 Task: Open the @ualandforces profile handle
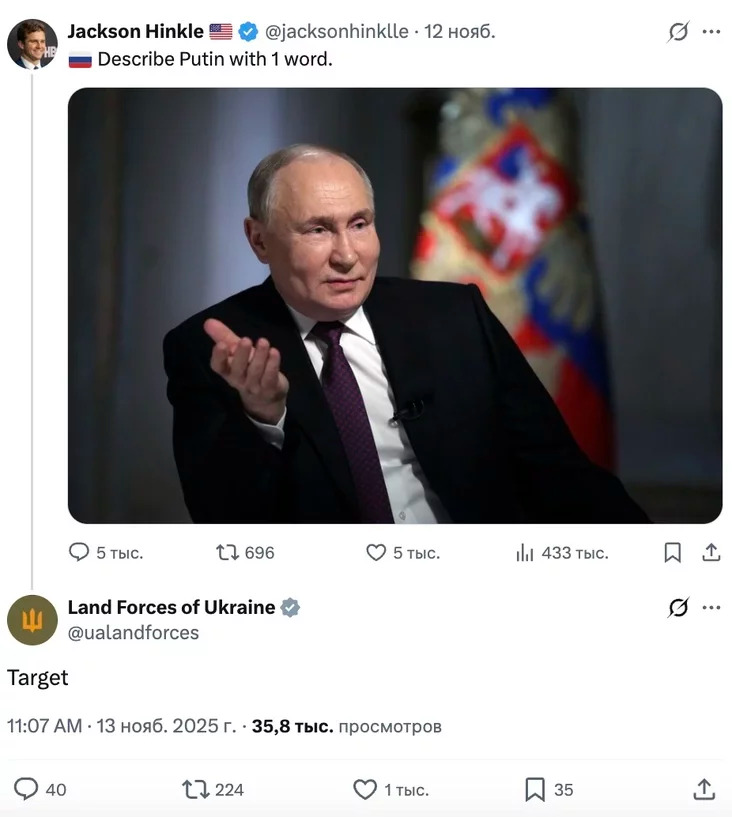(133, 633)
